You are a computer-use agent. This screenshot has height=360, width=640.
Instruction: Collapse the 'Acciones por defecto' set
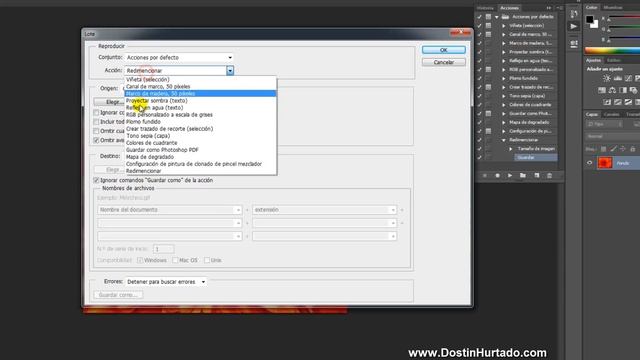tap(497, 17)
